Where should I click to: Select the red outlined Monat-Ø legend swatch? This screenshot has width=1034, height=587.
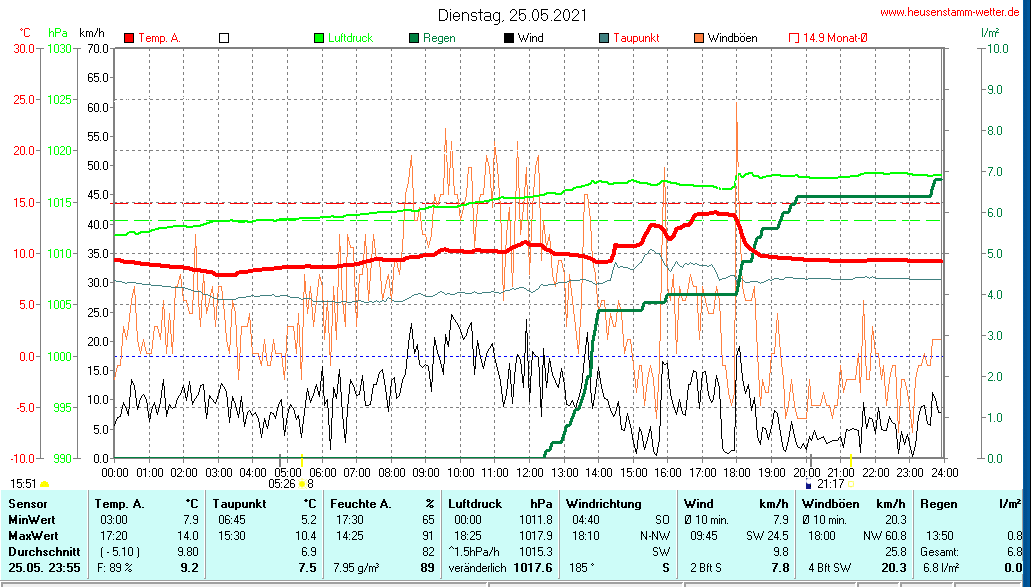[x=794, y=38]
